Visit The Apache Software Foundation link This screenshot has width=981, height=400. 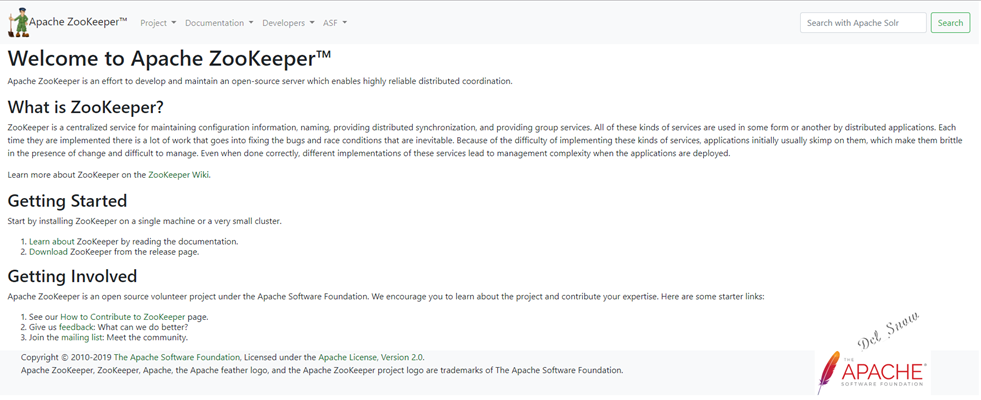click(x=176, y=357)
